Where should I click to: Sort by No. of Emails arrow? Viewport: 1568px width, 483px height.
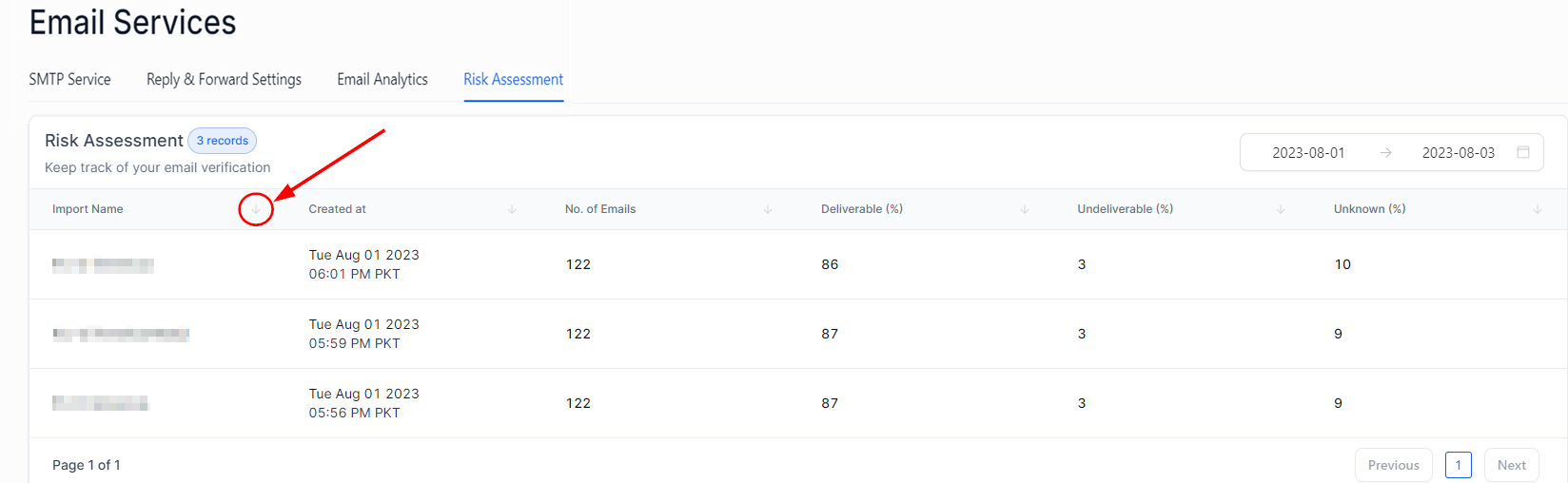768,209
